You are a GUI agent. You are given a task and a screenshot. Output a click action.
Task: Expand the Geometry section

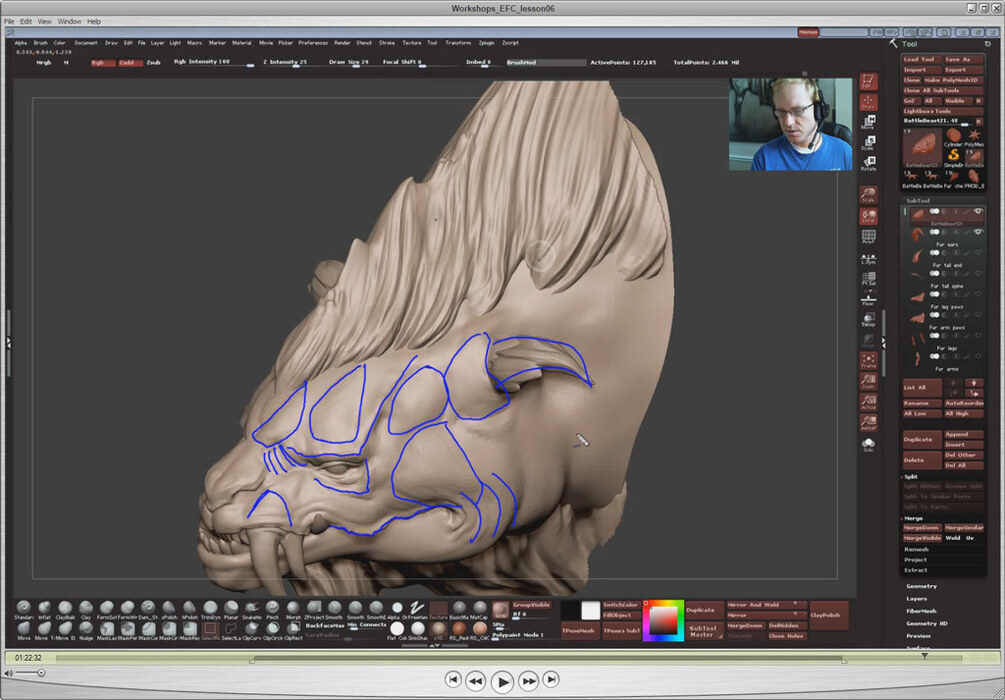[x=922, y=586]
